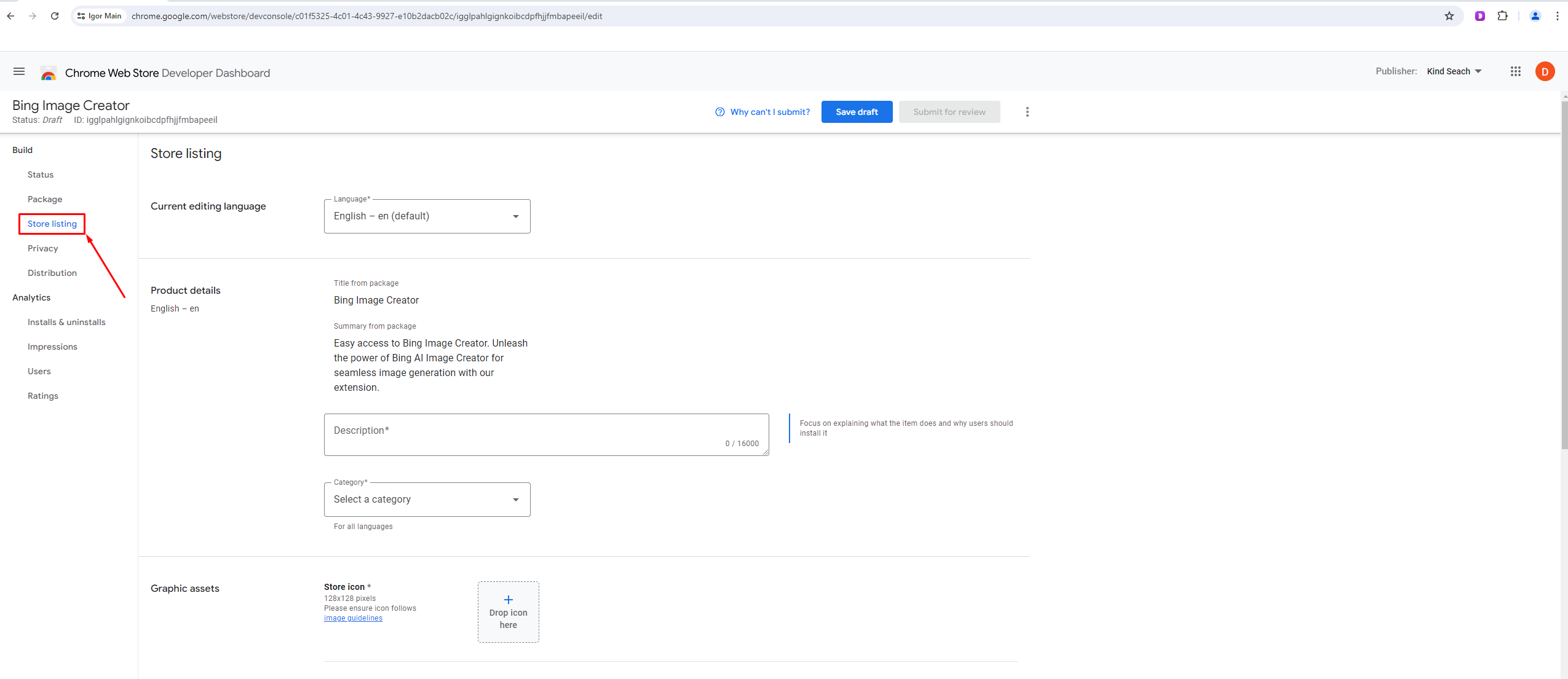Bookmark this page with star icon
Screen dimensions: 1568x679
tap(1449, 16)
